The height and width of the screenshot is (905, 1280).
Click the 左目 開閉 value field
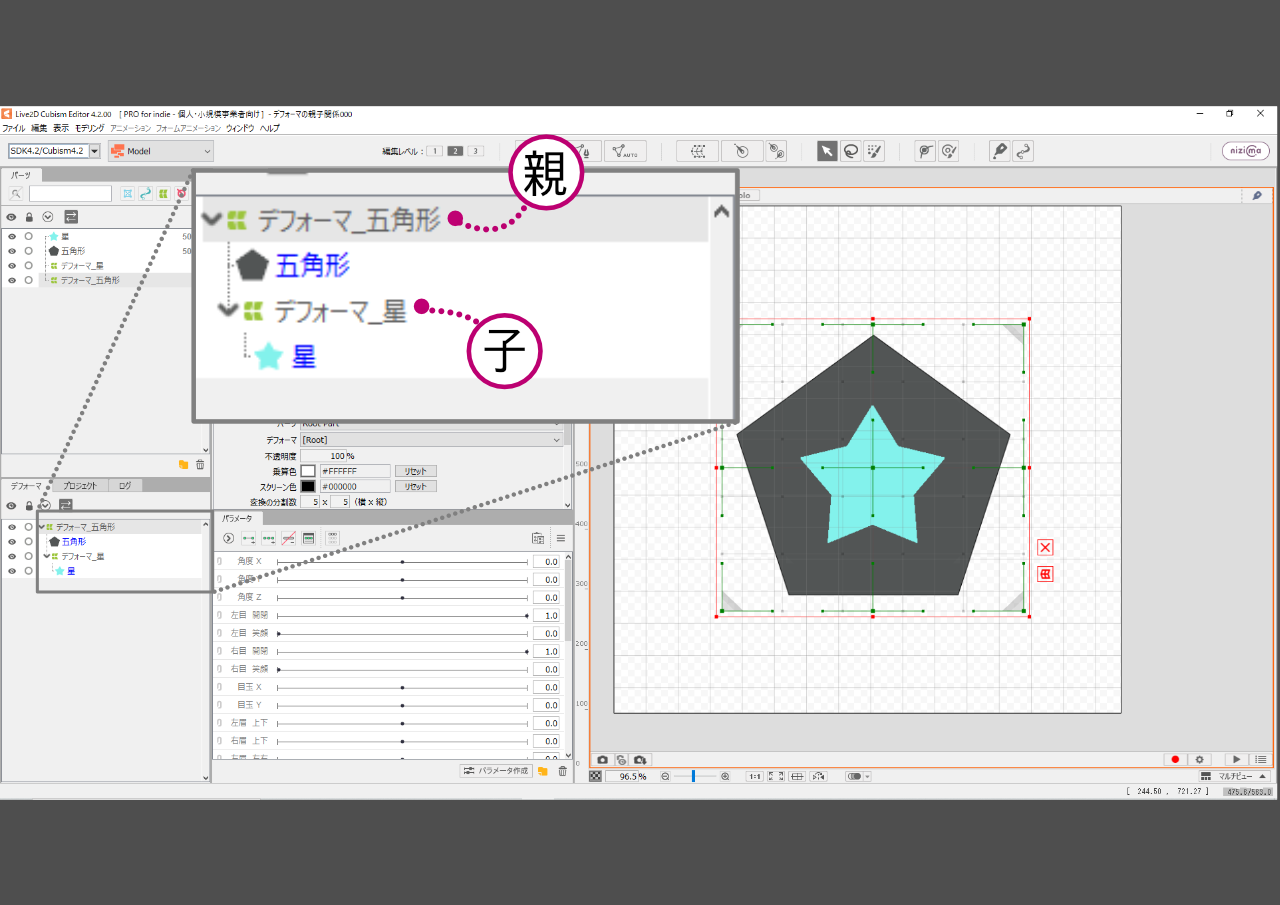(x=546, y=616)
